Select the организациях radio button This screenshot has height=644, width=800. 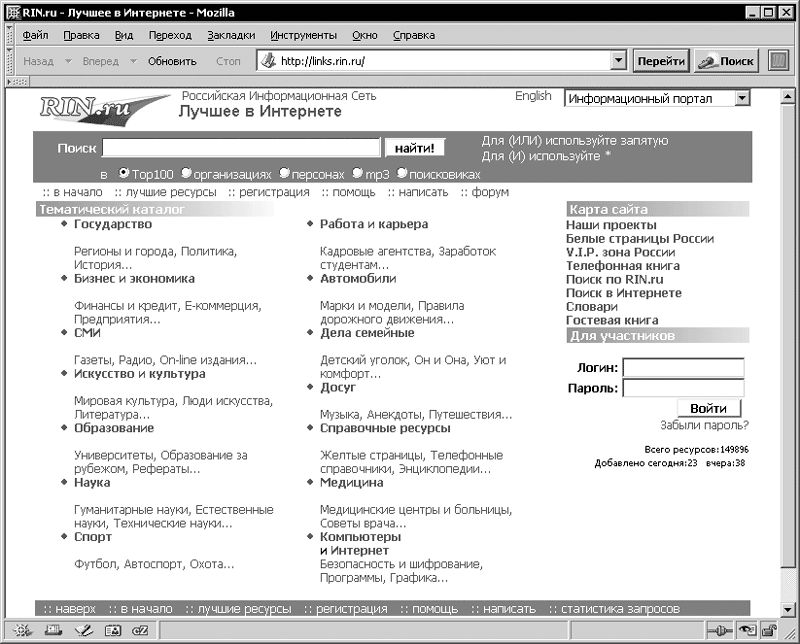coord(186,173)
